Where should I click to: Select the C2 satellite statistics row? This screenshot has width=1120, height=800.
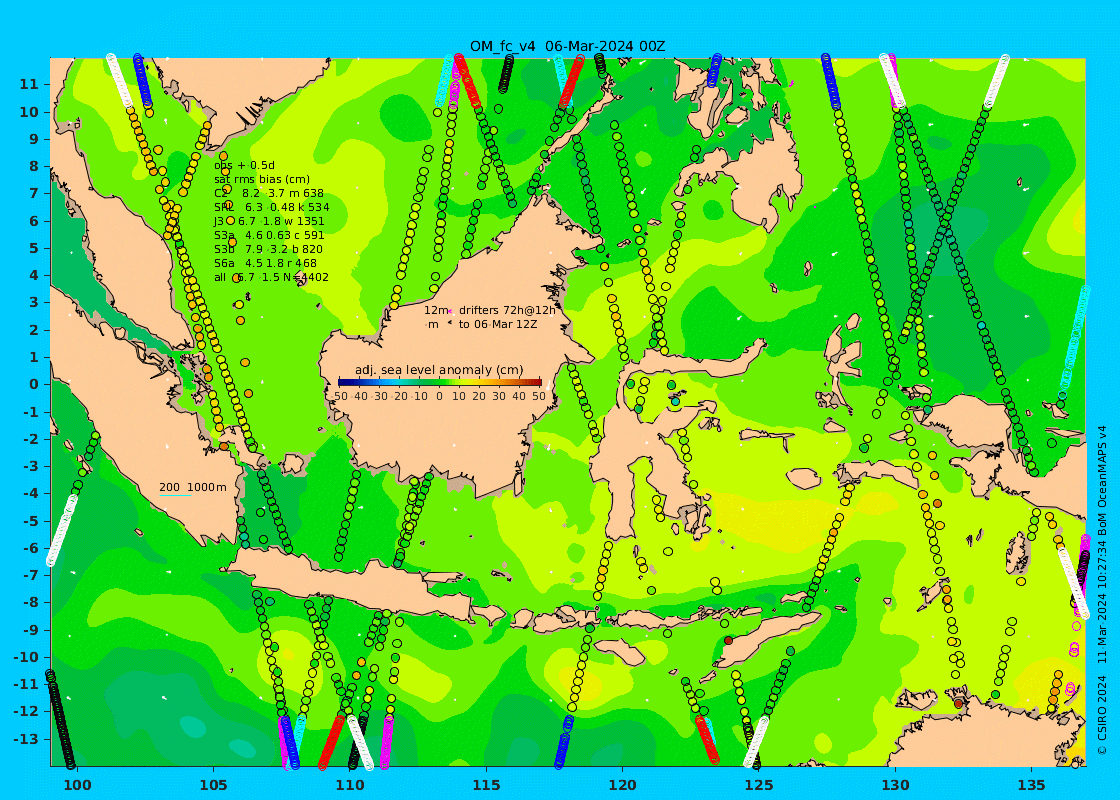(269, 193)
